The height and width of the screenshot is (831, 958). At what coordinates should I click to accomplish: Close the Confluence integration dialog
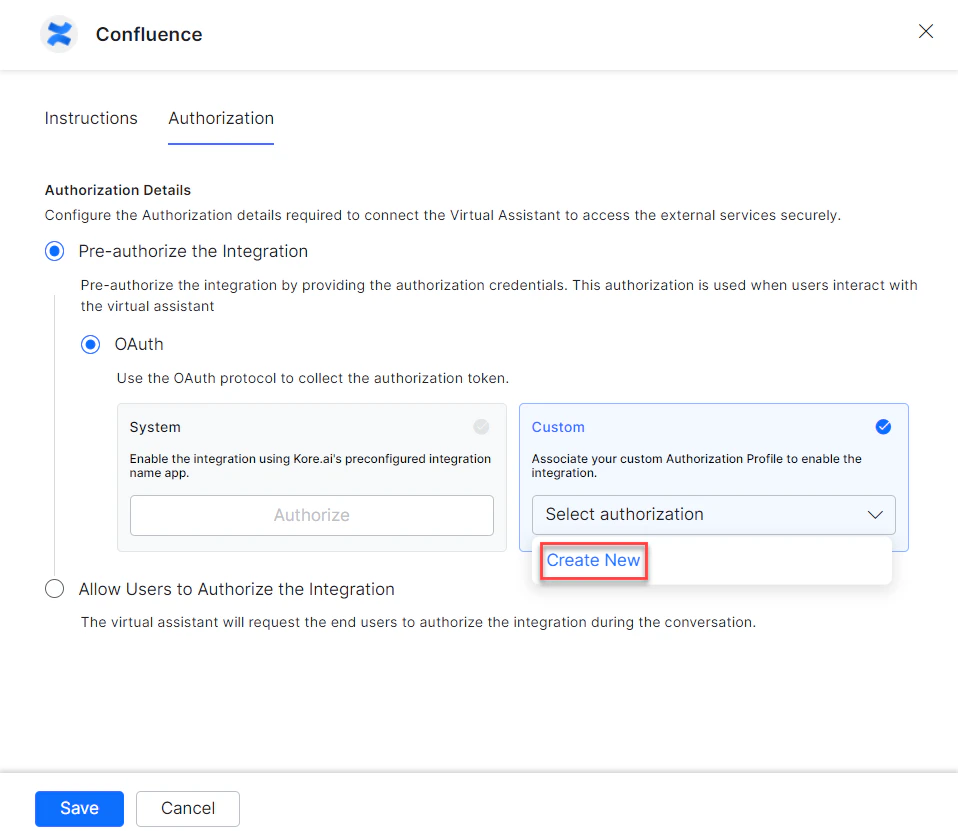pos(925,31)
